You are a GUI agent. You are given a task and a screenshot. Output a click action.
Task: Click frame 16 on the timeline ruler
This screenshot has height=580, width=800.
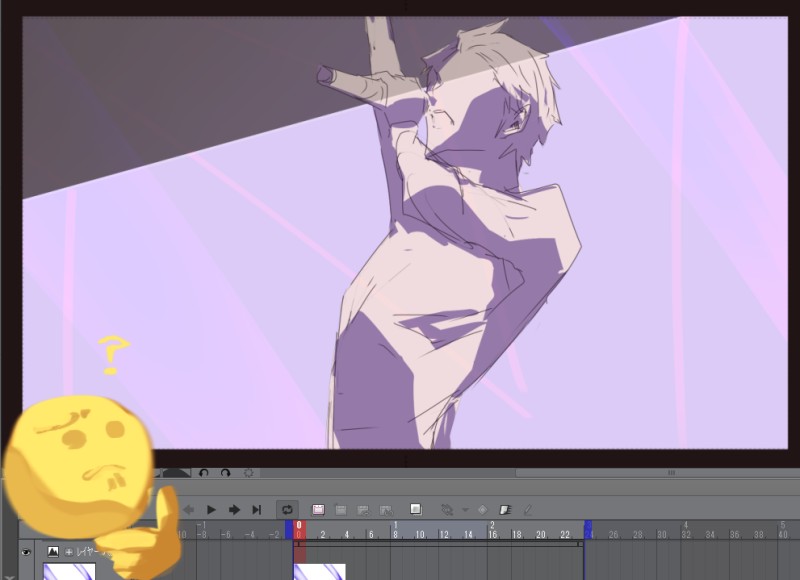492,535
